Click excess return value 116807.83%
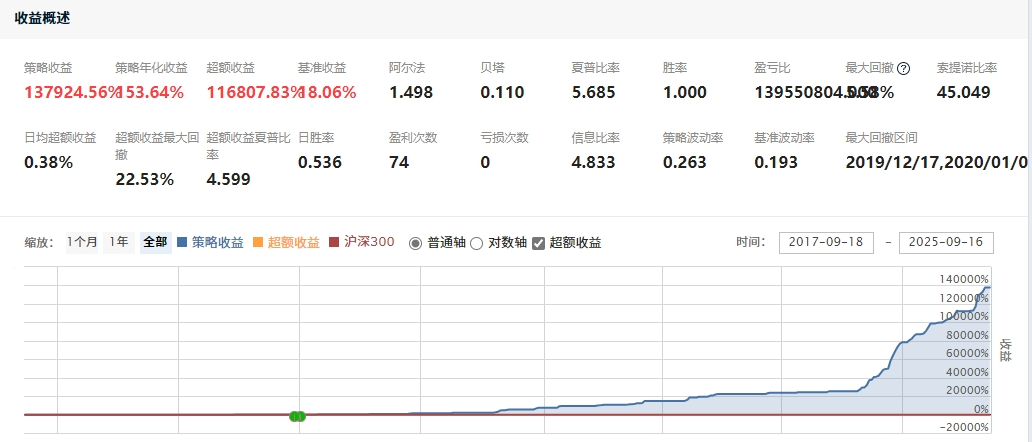The image size is (1032, 442). pos(254,93)
